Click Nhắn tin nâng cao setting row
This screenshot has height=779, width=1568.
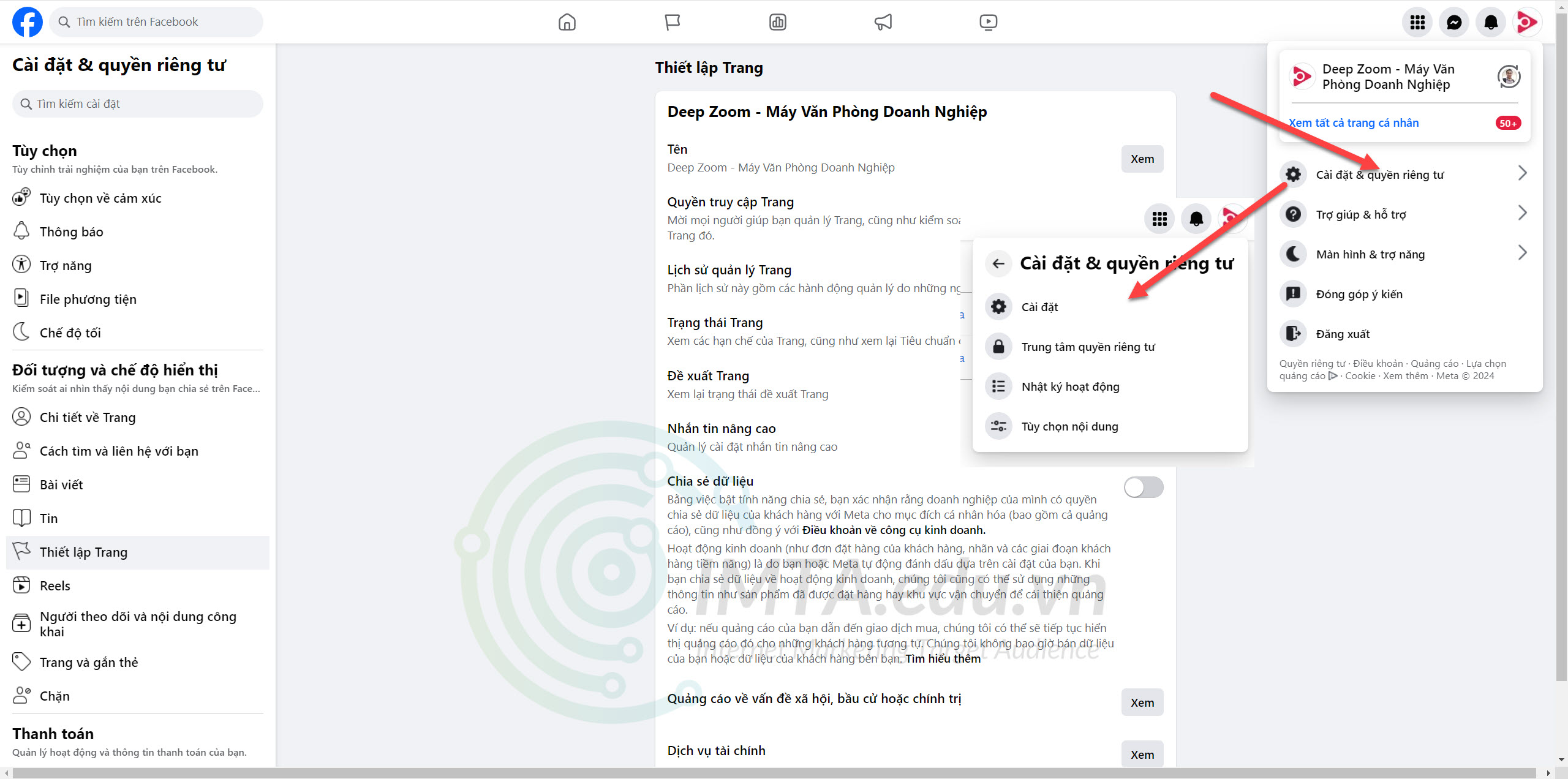point(814,437)
